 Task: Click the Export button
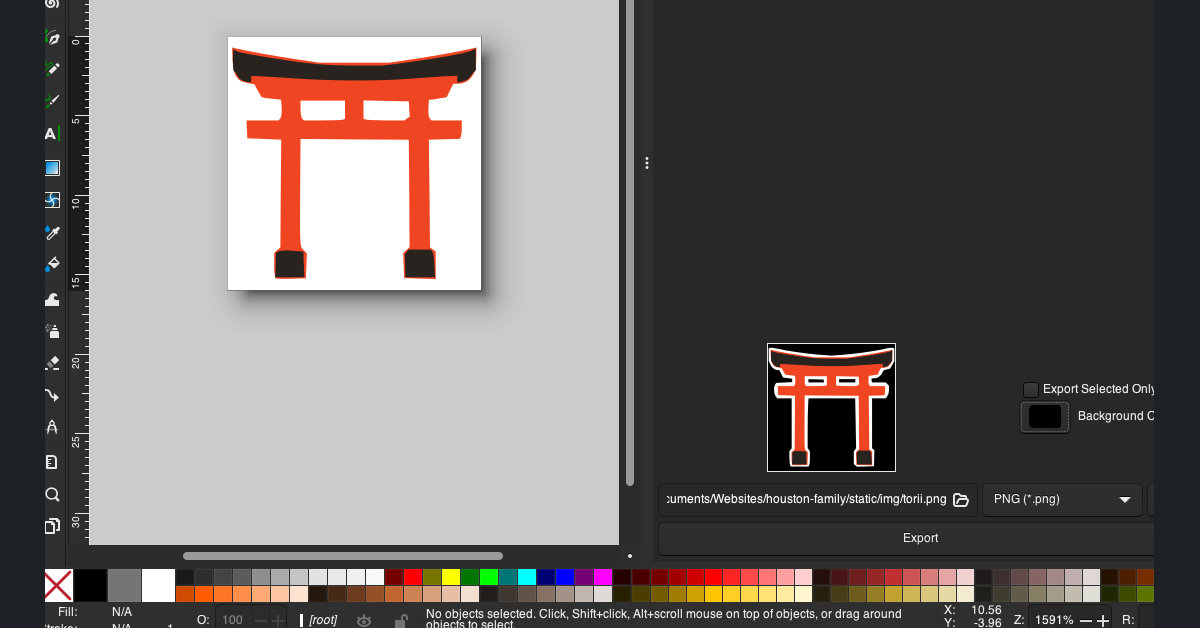[920, 538]
